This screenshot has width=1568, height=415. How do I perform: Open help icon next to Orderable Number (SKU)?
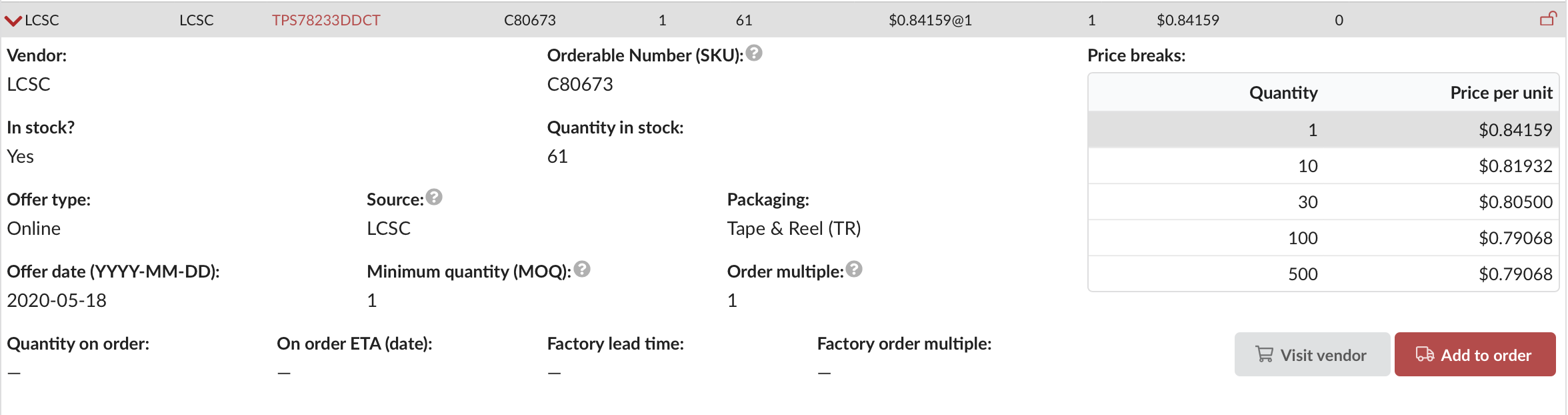[754, 53]
